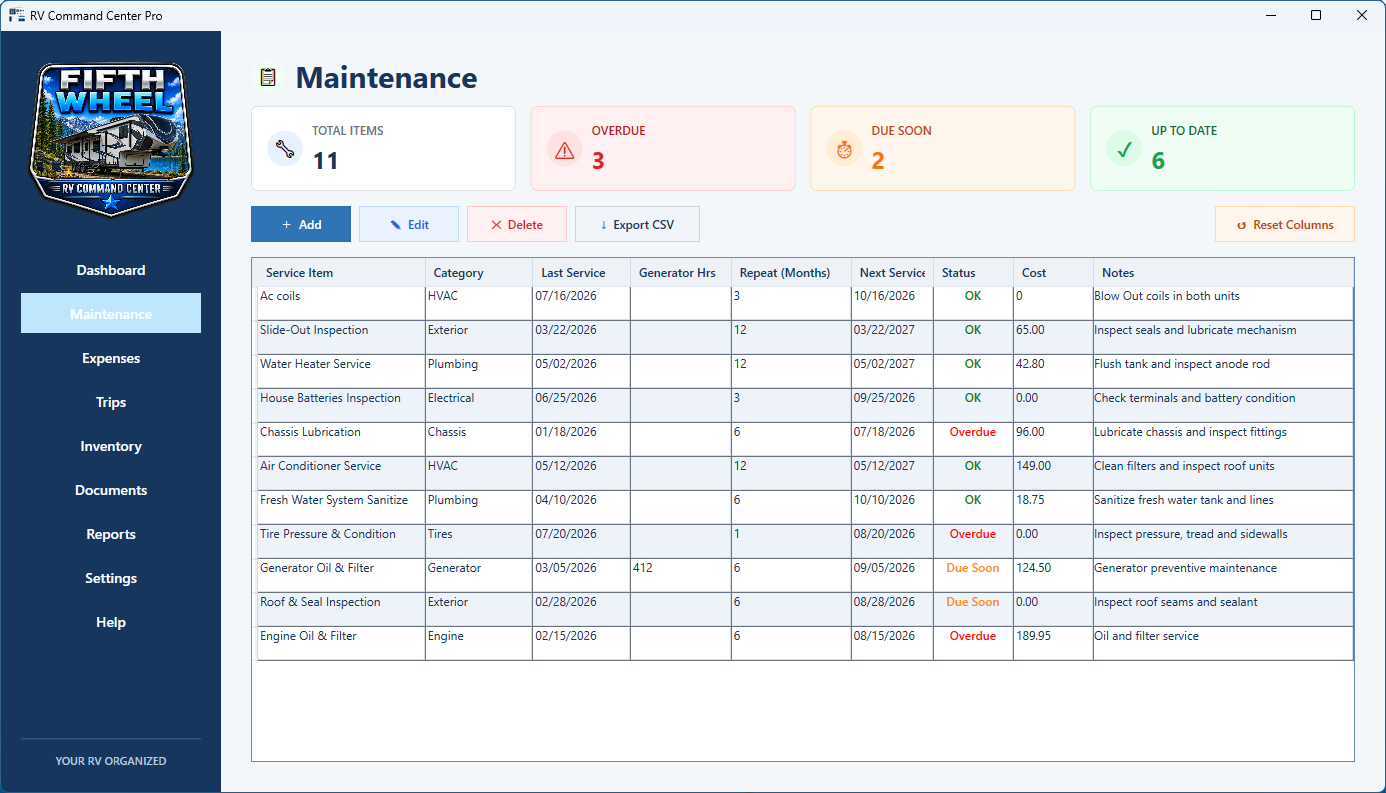1386x793 pixels.
Task: Delete the selected service item
Action: tap(517, 224)
